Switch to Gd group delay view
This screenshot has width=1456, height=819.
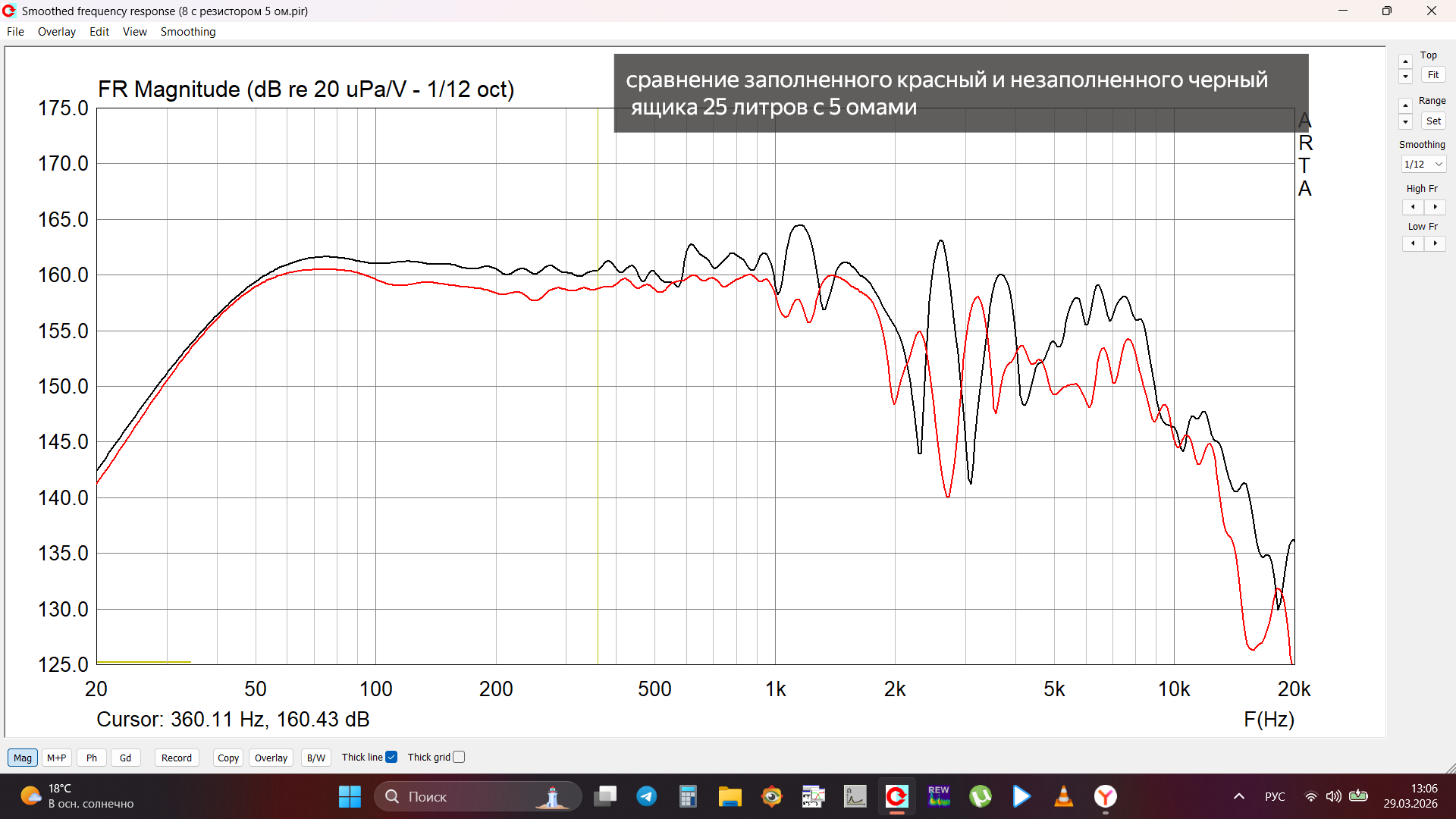125,758
